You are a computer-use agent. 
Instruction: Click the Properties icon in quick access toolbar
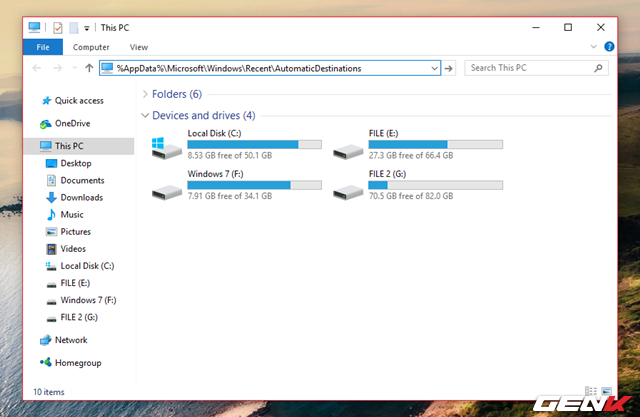pos(58,28)
